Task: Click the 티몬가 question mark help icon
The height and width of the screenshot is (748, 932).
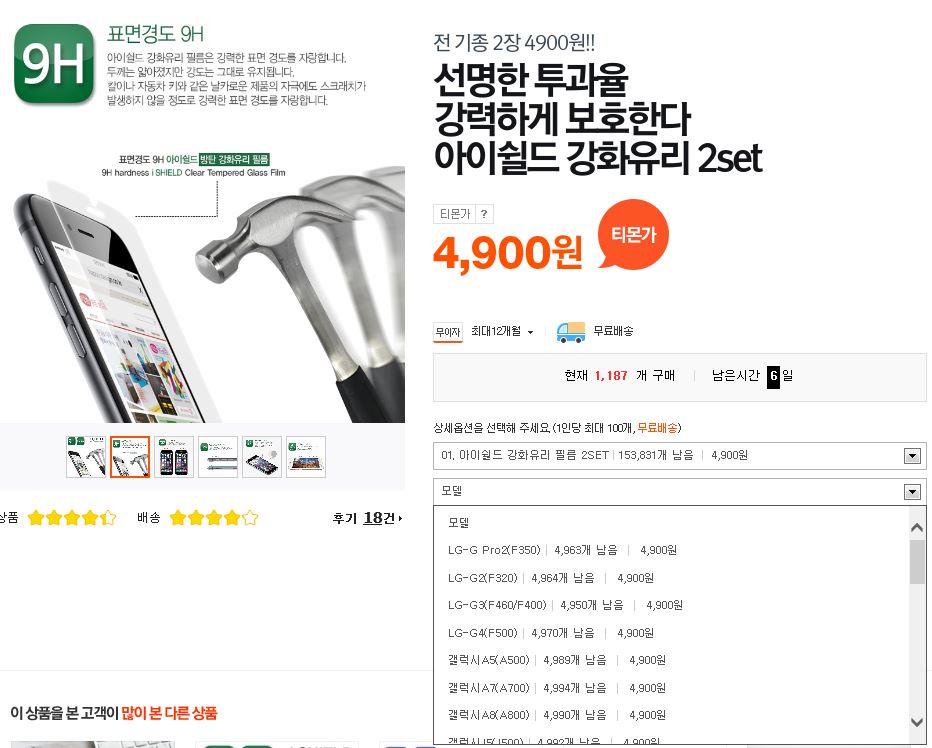Action: [484, 214]
